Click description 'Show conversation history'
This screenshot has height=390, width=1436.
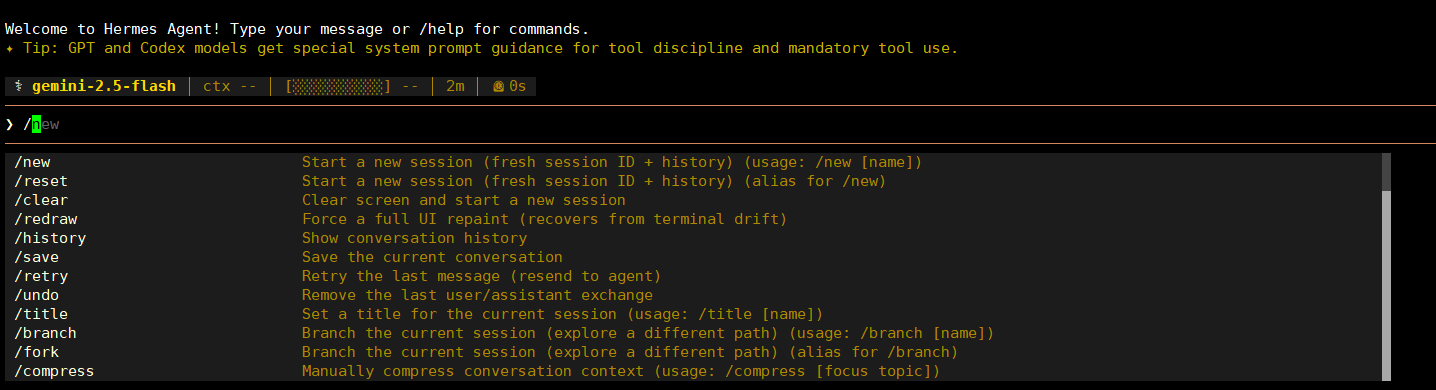(414, 238)
